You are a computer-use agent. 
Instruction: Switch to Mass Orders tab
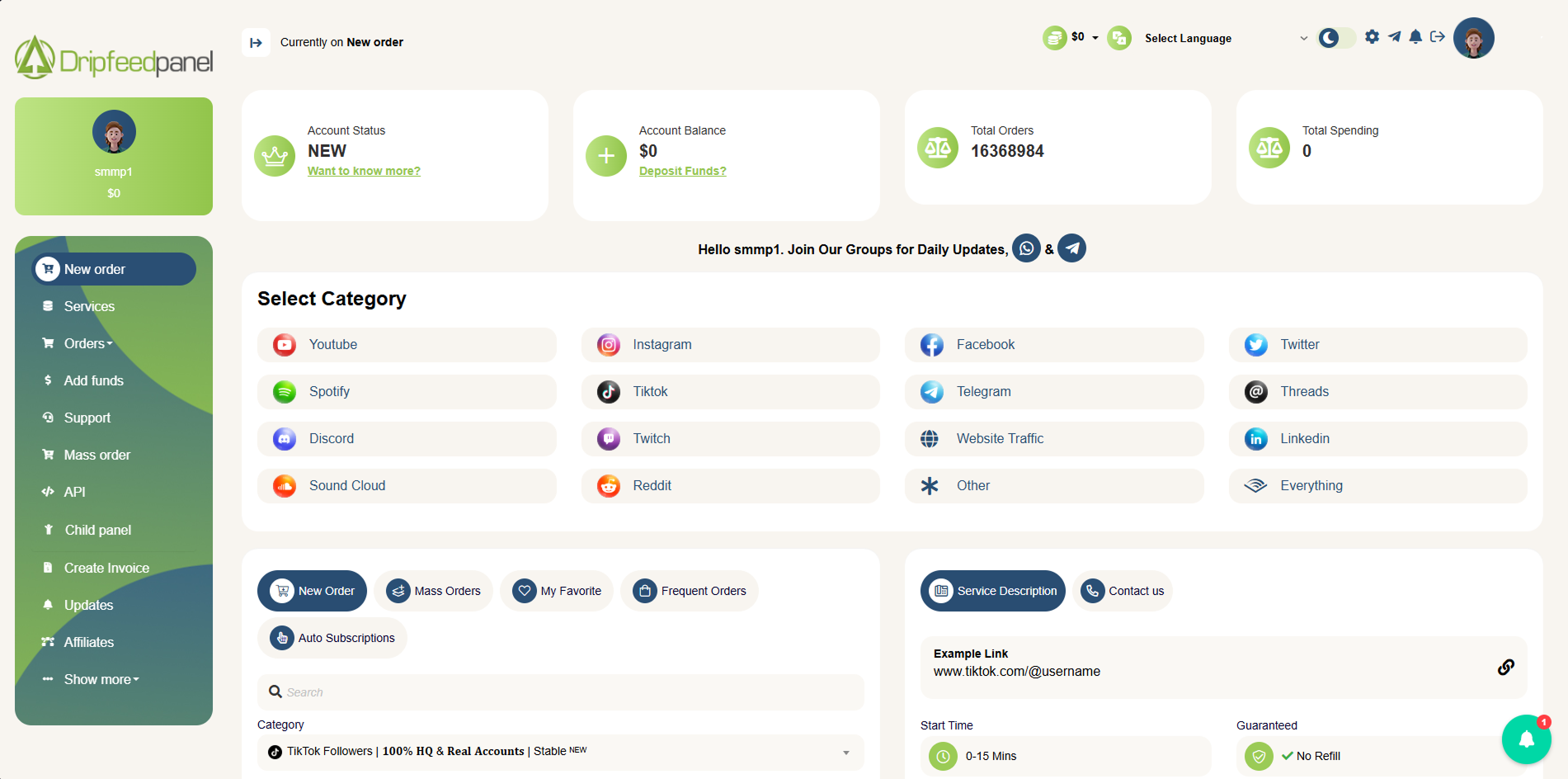tap(433, 591)
